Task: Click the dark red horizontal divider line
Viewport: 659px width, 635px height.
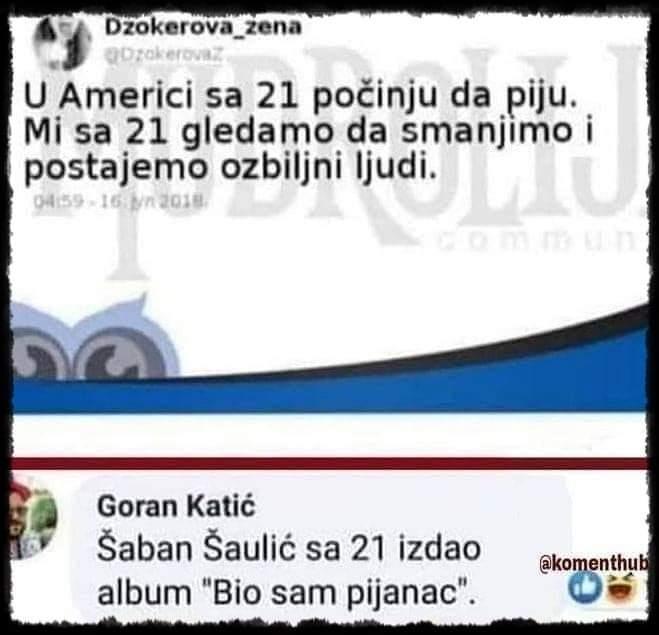Action: tap(329, 464)
